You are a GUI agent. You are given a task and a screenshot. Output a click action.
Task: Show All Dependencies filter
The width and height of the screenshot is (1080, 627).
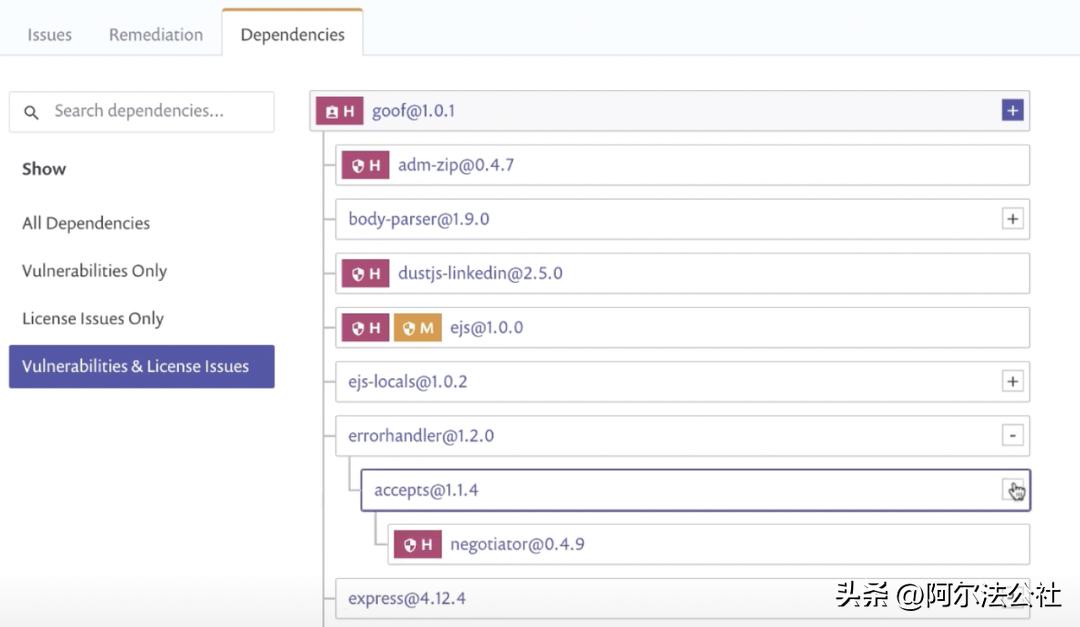[x=86, y=223]
